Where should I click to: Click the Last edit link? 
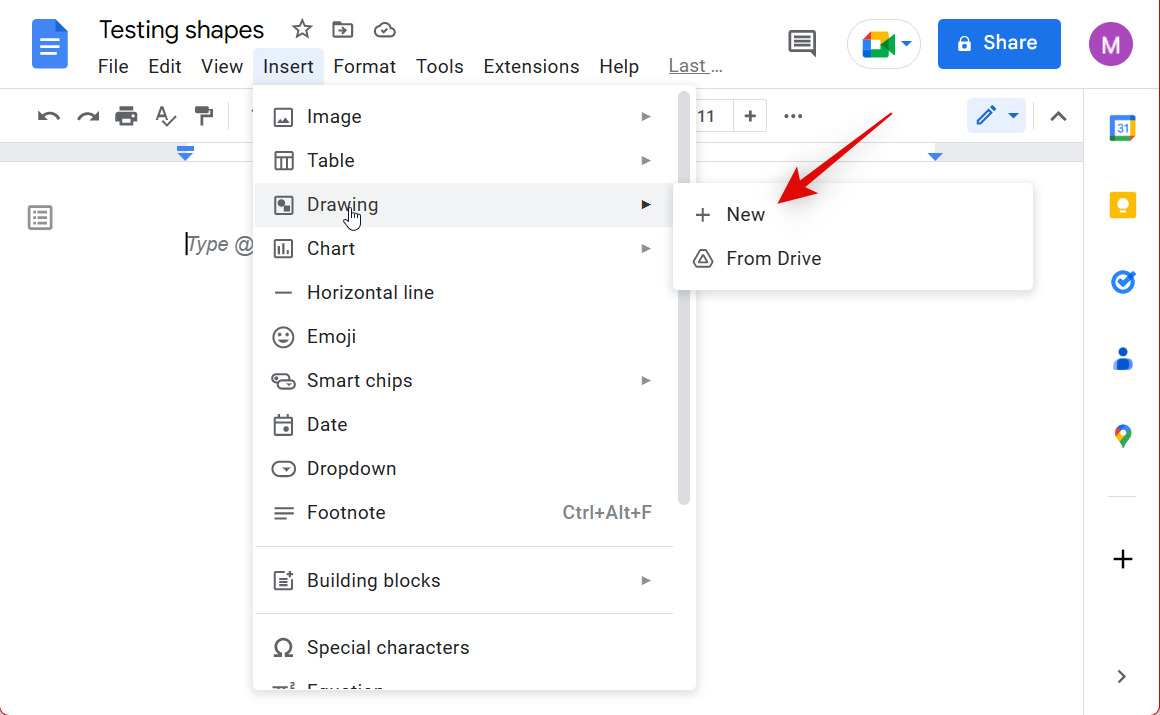(695, 67)
